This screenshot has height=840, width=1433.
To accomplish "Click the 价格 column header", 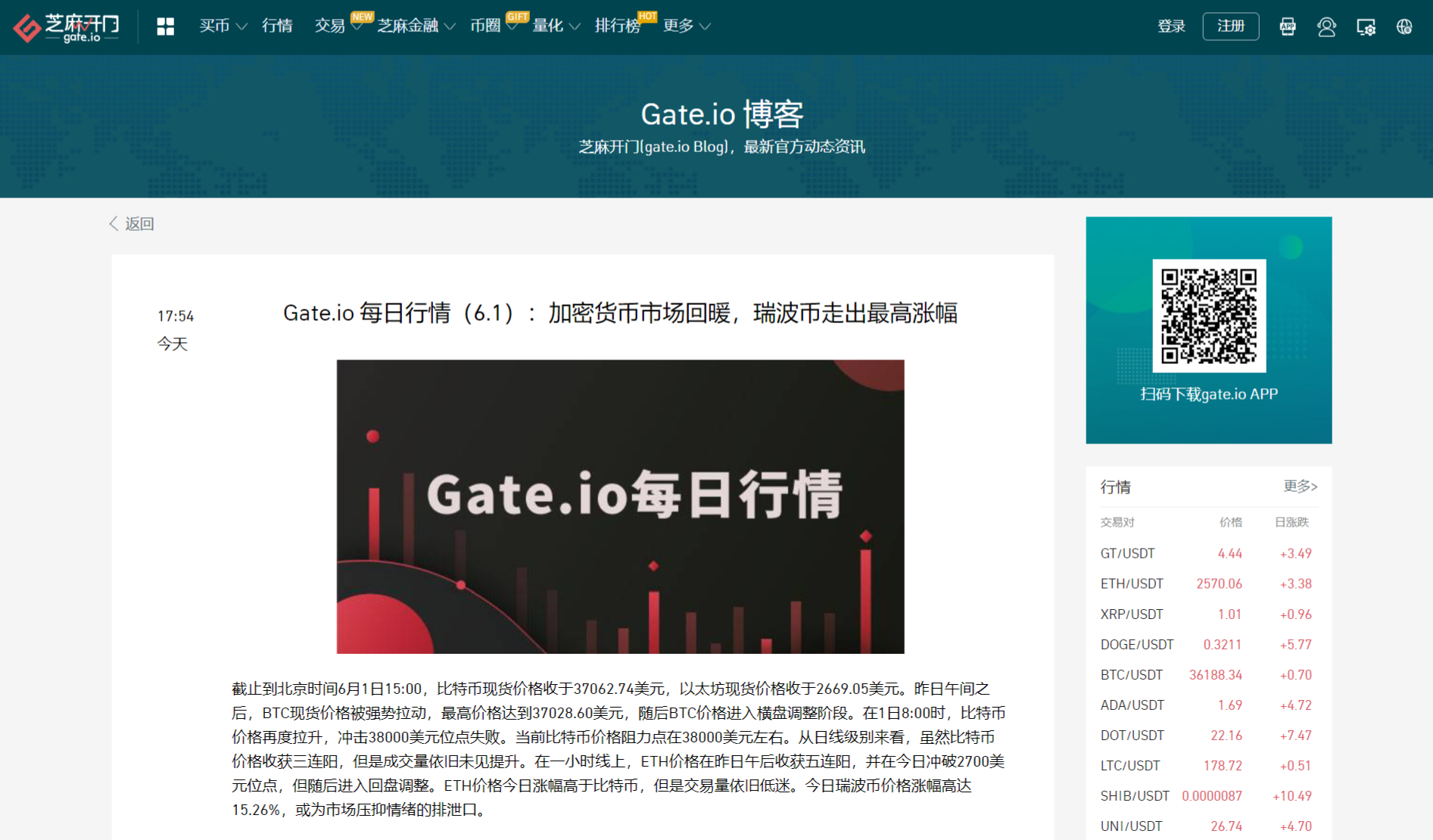I will coord(1230,522).
